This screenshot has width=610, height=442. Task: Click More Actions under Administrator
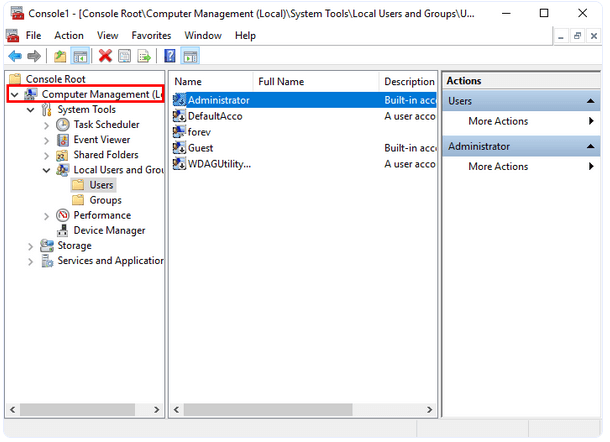[x=498, y=167]
